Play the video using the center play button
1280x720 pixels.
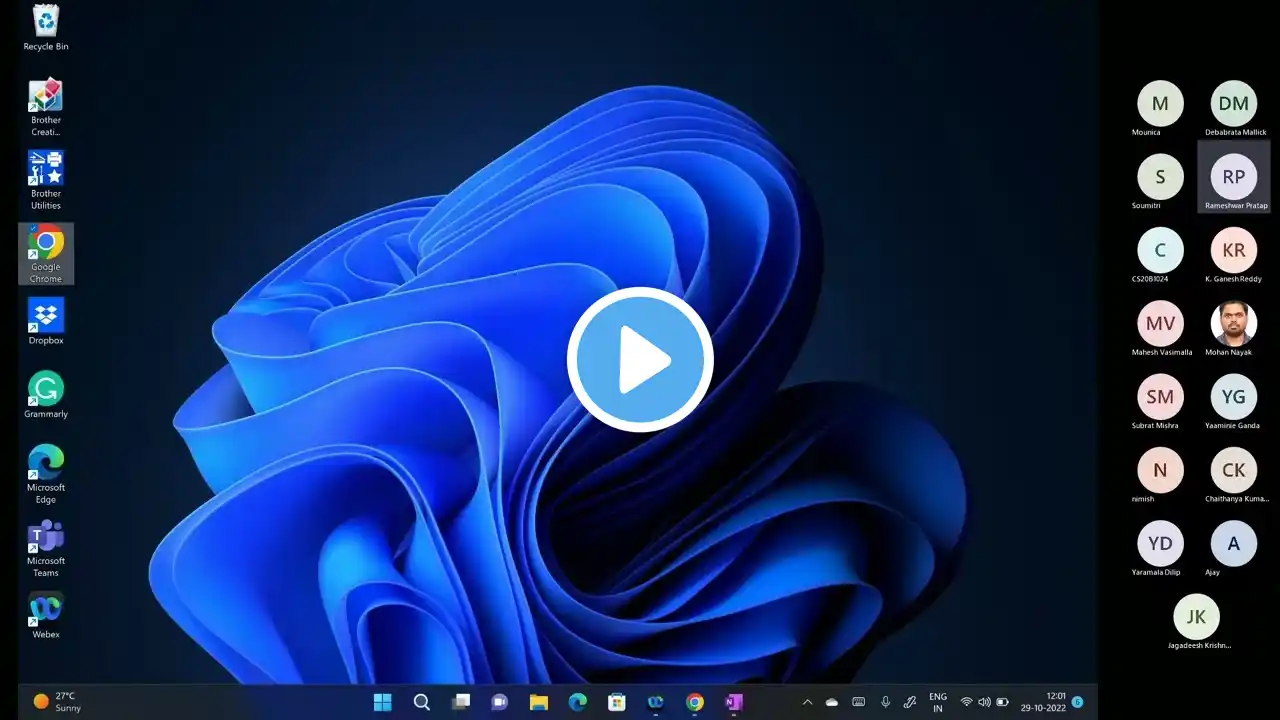640,360
